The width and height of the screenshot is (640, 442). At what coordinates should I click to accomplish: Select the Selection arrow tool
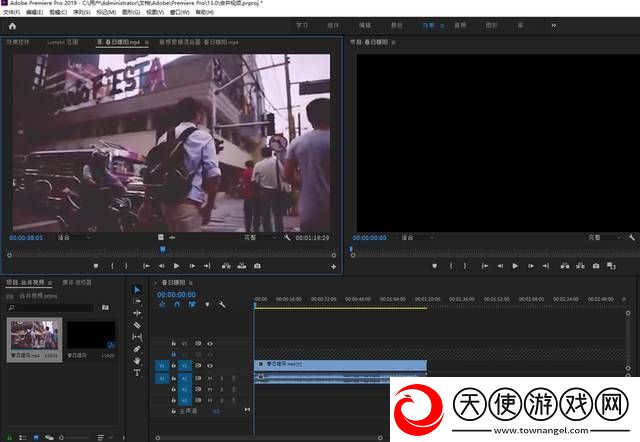click(x=137, y=290)
